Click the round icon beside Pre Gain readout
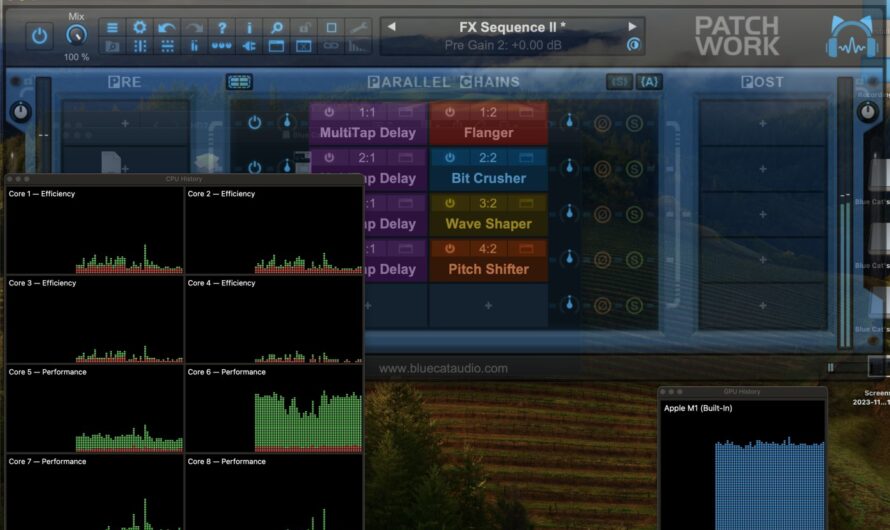This screenshot has width=890, height=530. click(633, 44)
